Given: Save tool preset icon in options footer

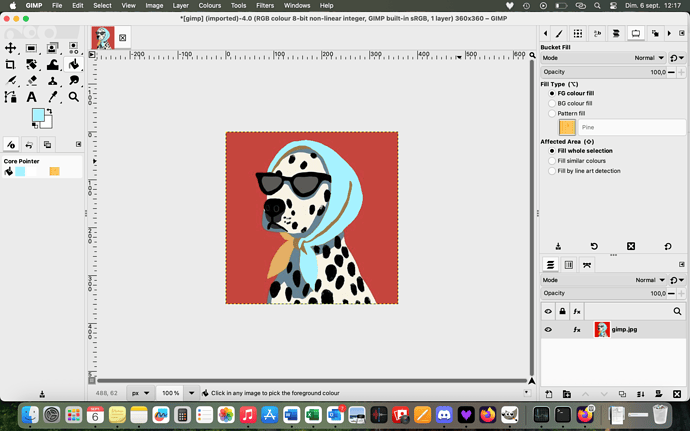Looking at the screenshot, I should [558, 246].
